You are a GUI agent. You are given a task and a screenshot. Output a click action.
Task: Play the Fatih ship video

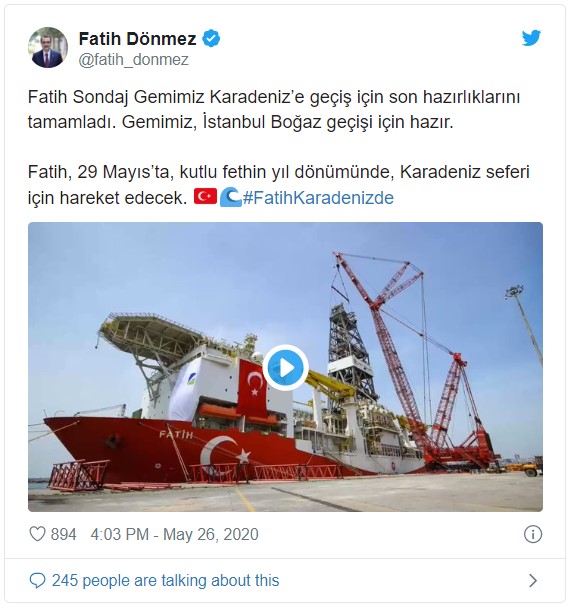point(285,367)
